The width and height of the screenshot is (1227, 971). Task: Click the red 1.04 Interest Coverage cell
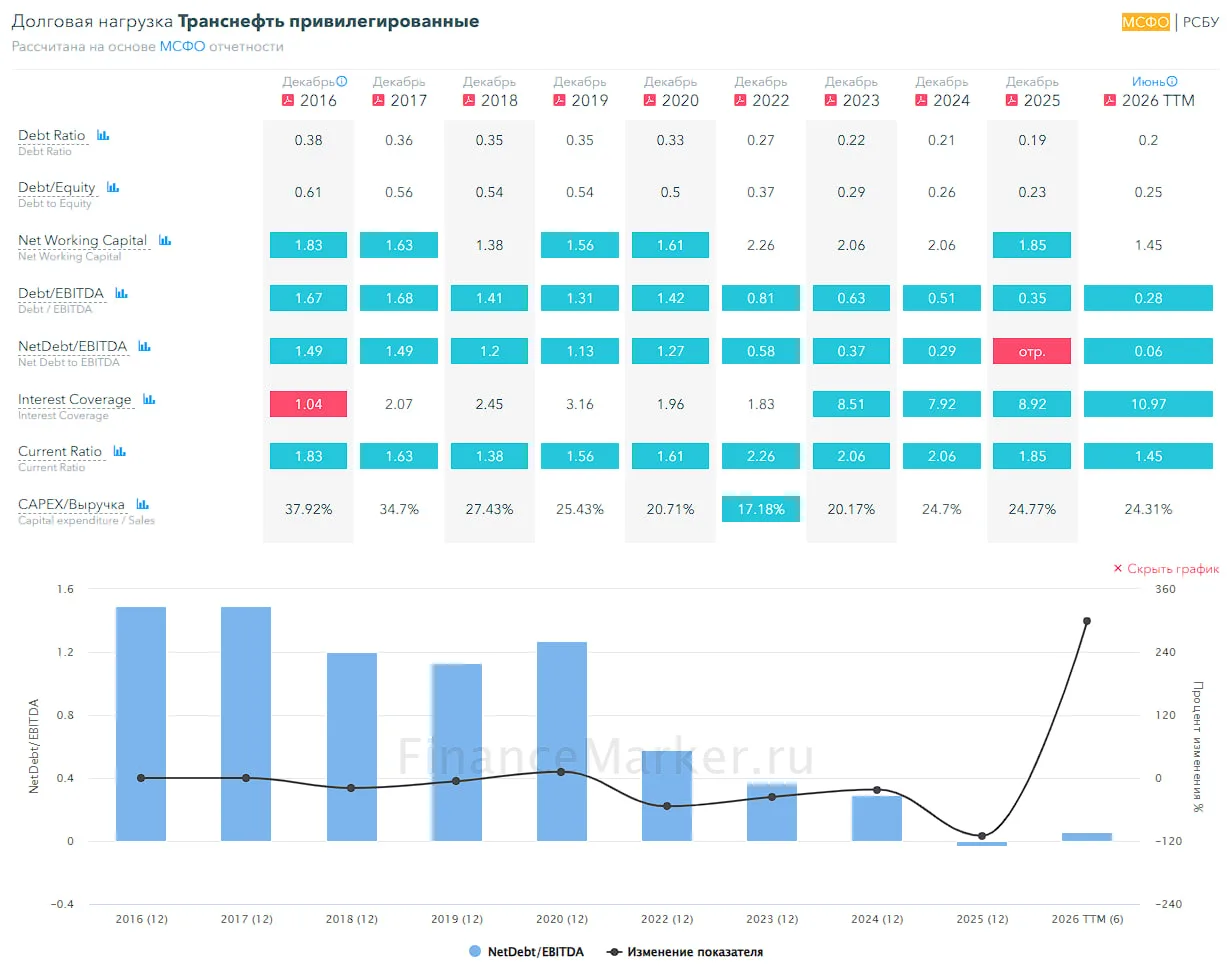tap(309, 404)
